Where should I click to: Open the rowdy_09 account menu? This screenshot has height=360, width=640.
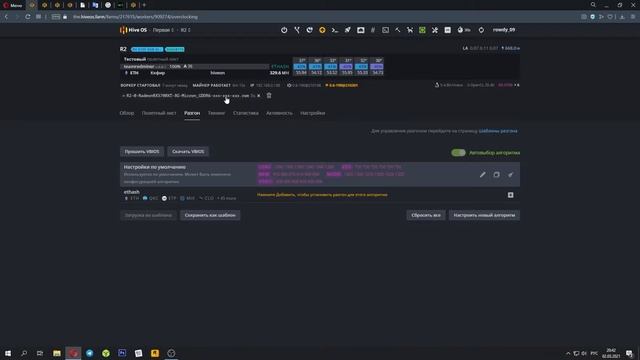504,30
